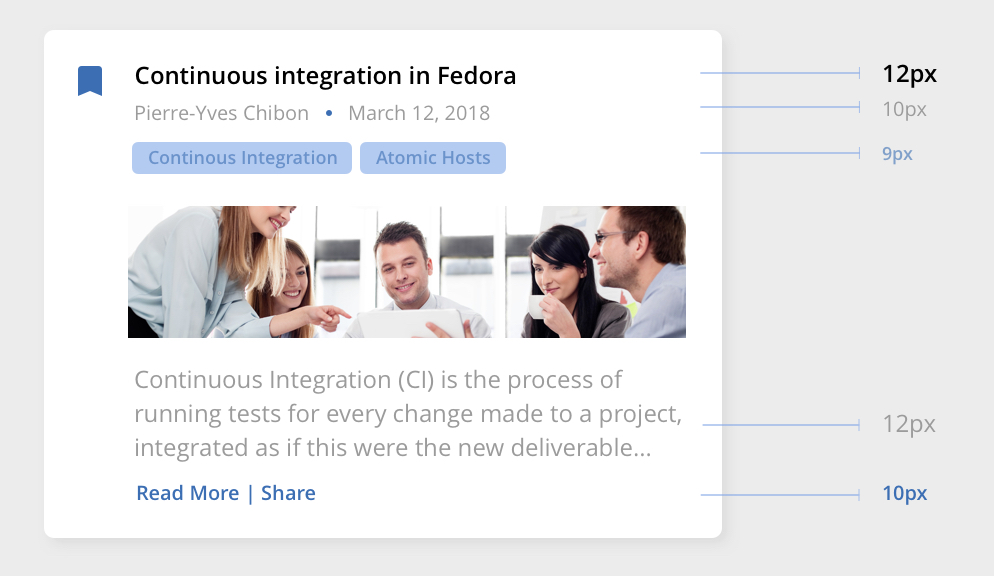Viewport: 994px width, 576px height.
Task: Click the blue dot separator between author and date
Action: tap(329, 113)
